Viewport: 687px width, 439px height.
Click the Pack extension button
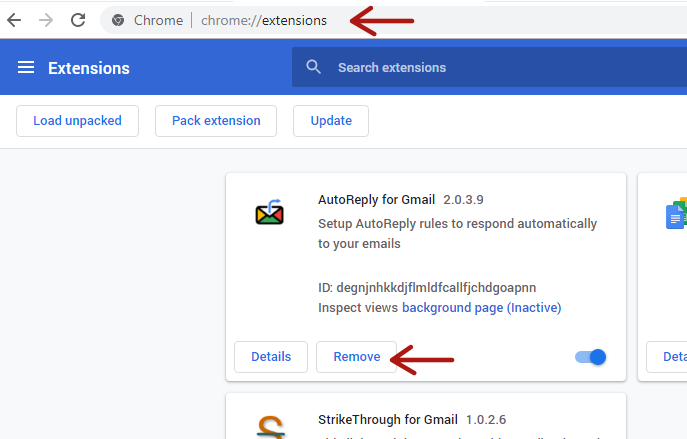click(216, 121)
